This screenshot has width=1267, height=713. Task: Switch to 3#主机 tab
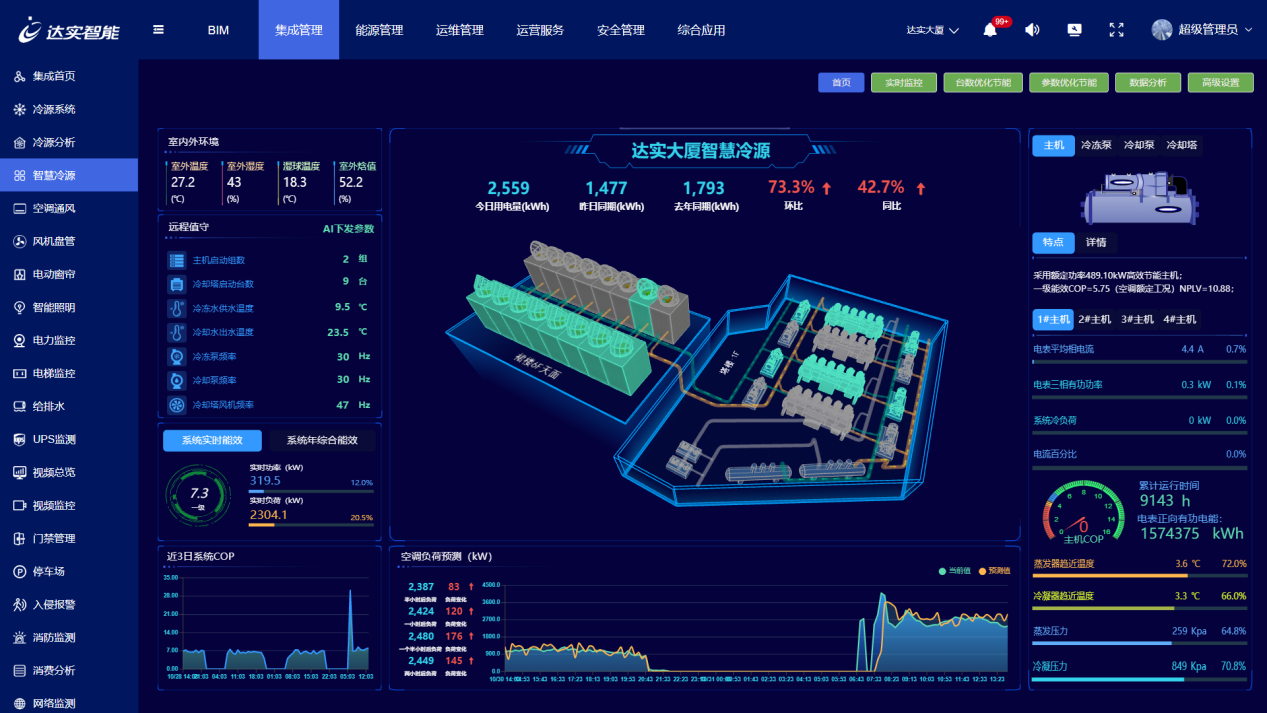coord(1137,320)
